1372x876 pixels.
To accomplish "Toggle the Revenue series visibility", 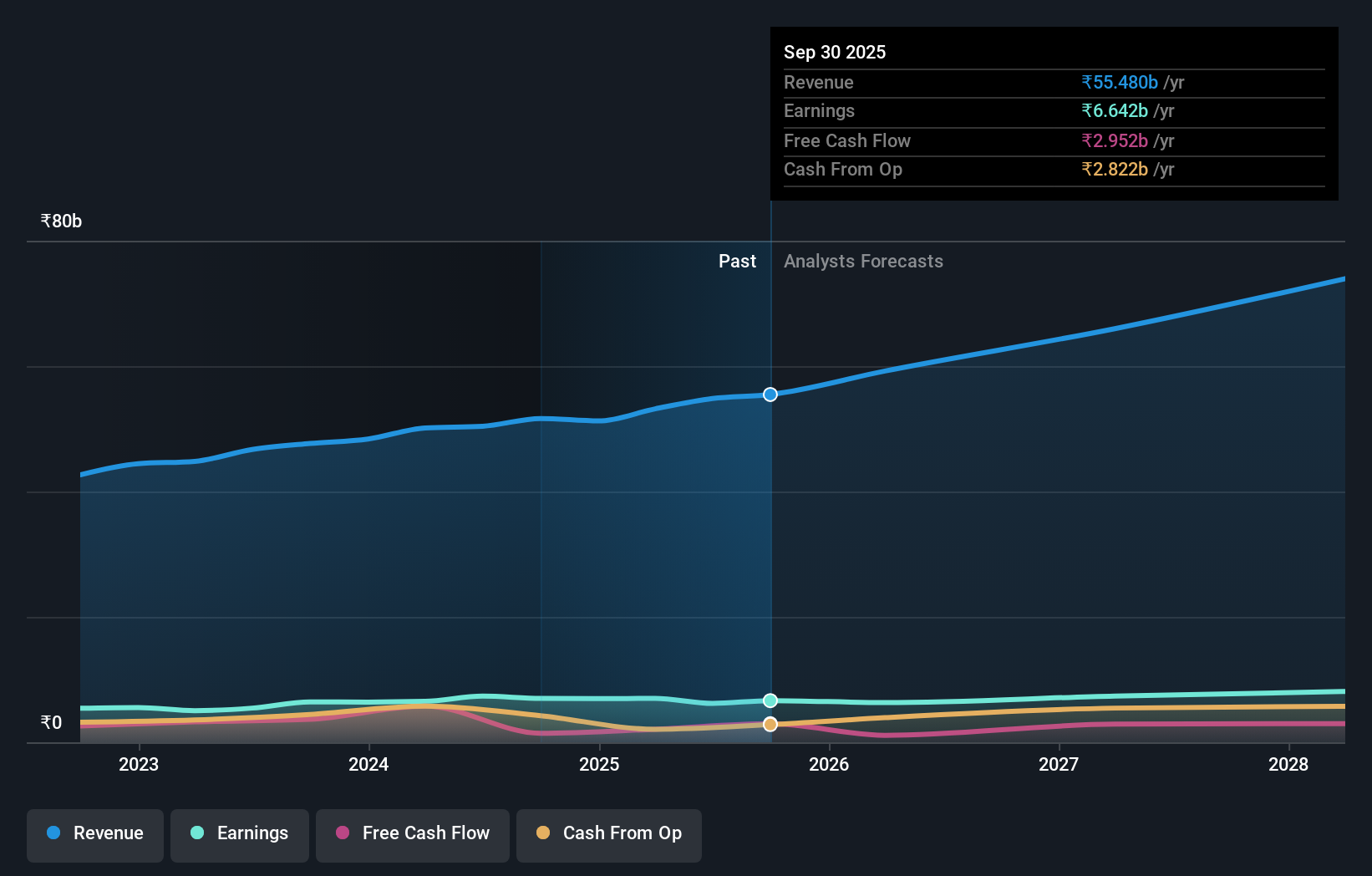I will tap(94, 833).
